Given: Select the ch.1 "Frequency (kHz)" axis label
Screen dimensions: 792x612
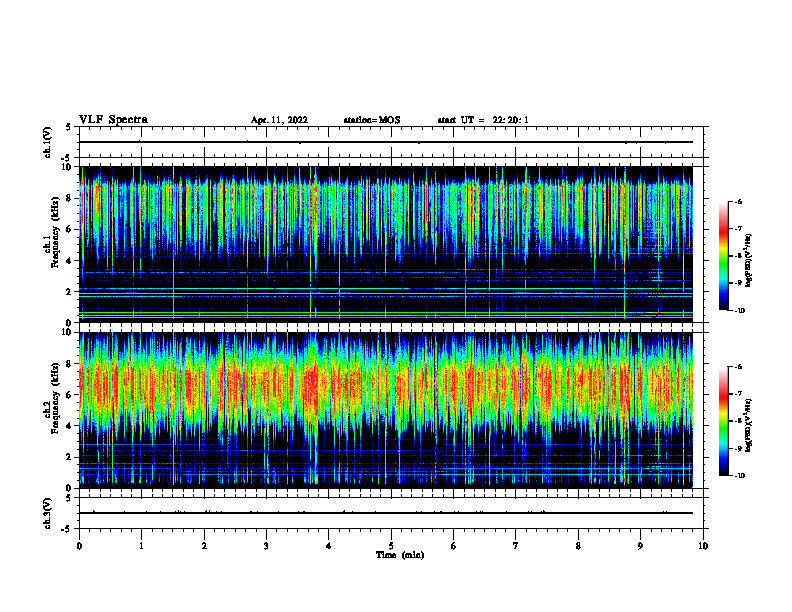Looking at the screenshot, I should pos(55,233).
